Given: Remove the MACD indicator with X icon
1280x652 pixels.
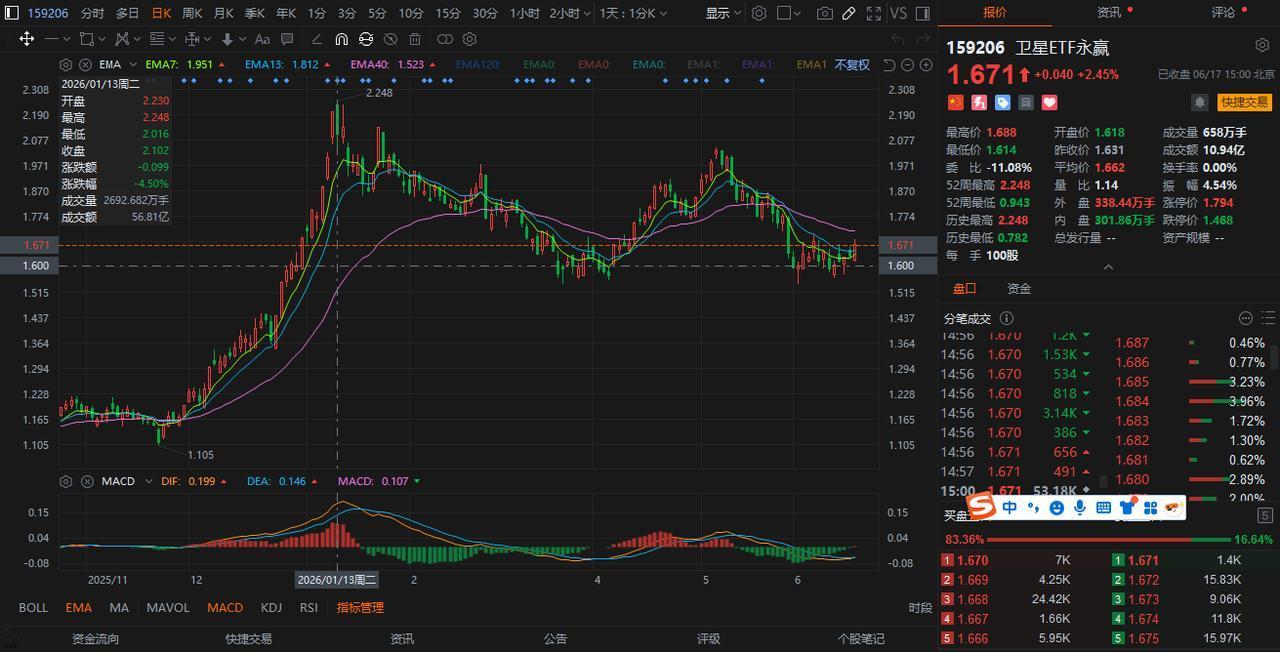Looking at the screenshot, I should [x=86, y=481].
